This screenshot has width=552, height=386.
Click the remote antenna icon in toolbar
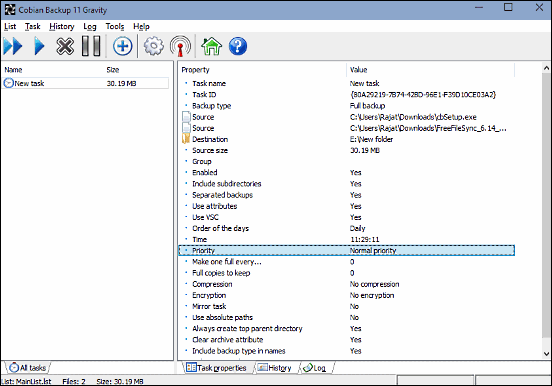coord(180,46)
